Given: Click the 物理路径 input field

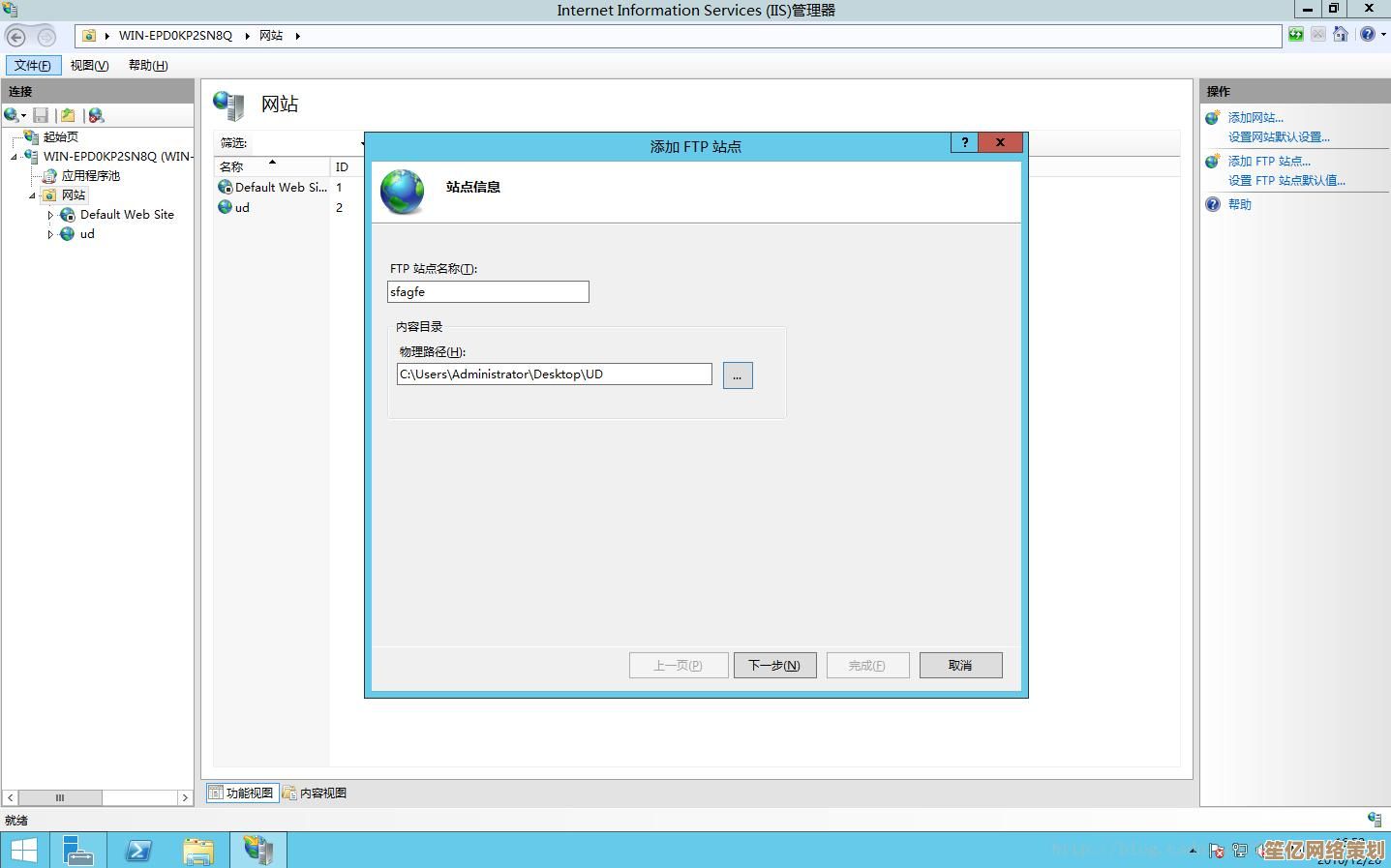Looking at the screenshot, I should pos(554,374).
